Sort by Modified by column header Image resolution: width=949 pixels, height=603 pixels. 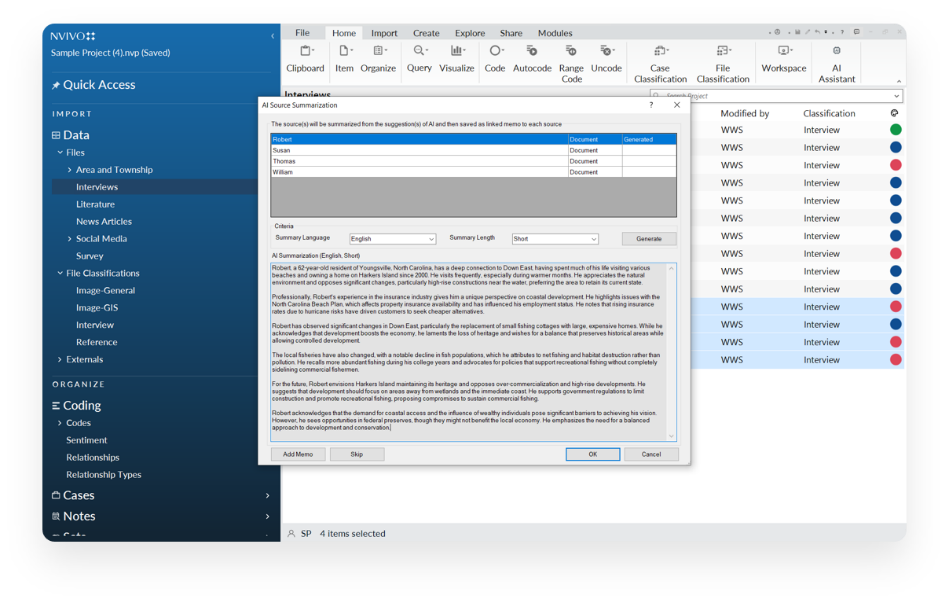(744, 113)
